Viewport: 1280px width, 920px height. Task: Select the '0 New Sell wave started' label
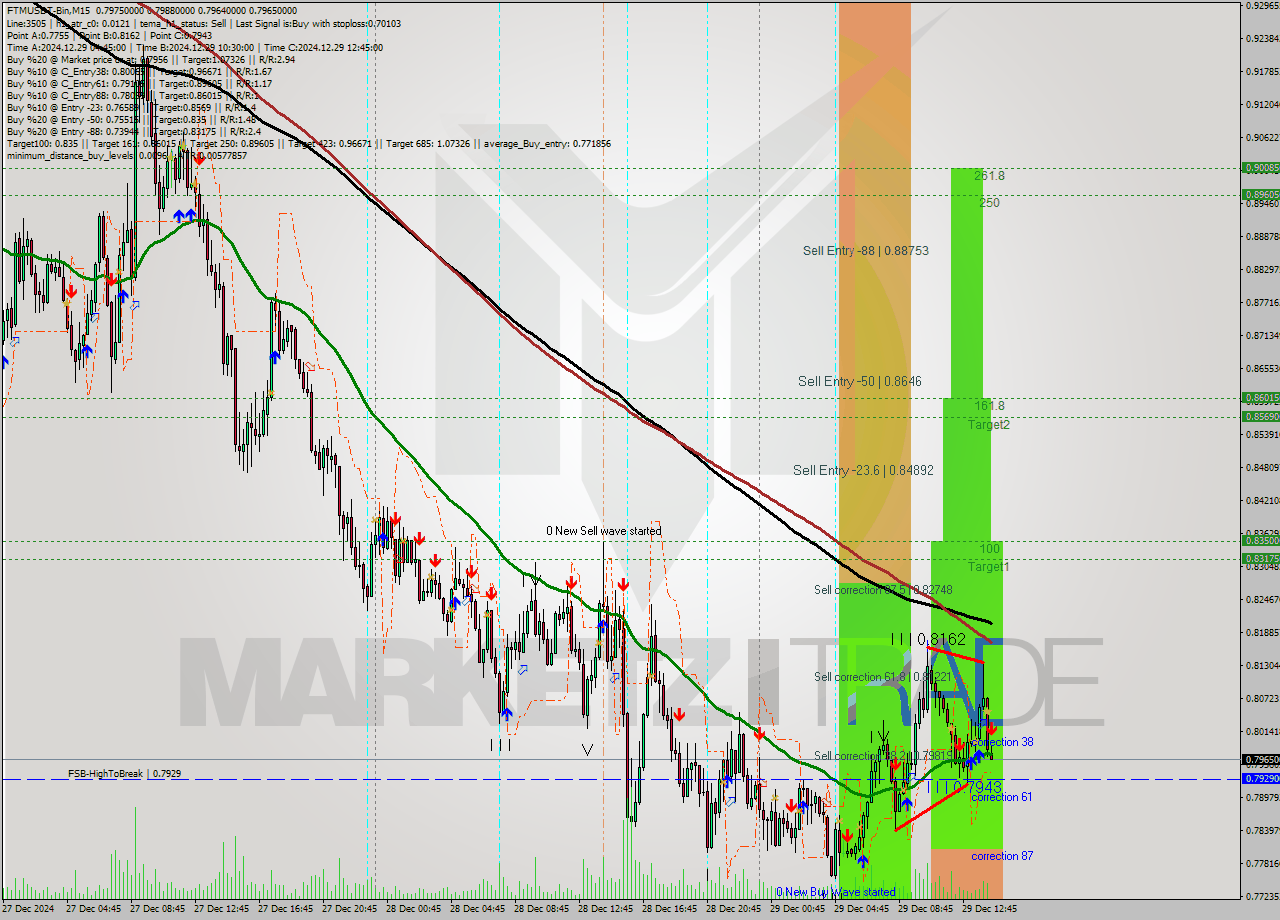pos(603,531)
